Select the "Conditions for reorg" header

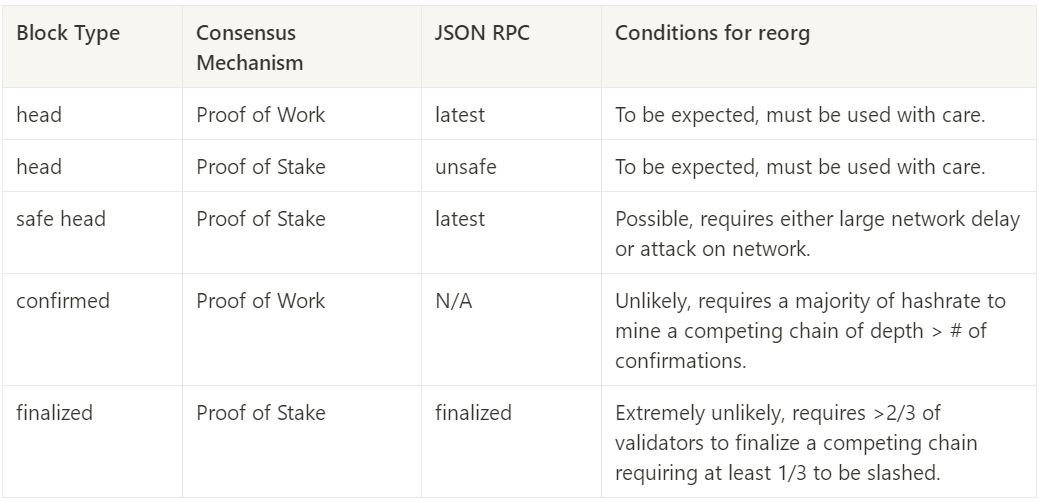click(x=712, y=33)
